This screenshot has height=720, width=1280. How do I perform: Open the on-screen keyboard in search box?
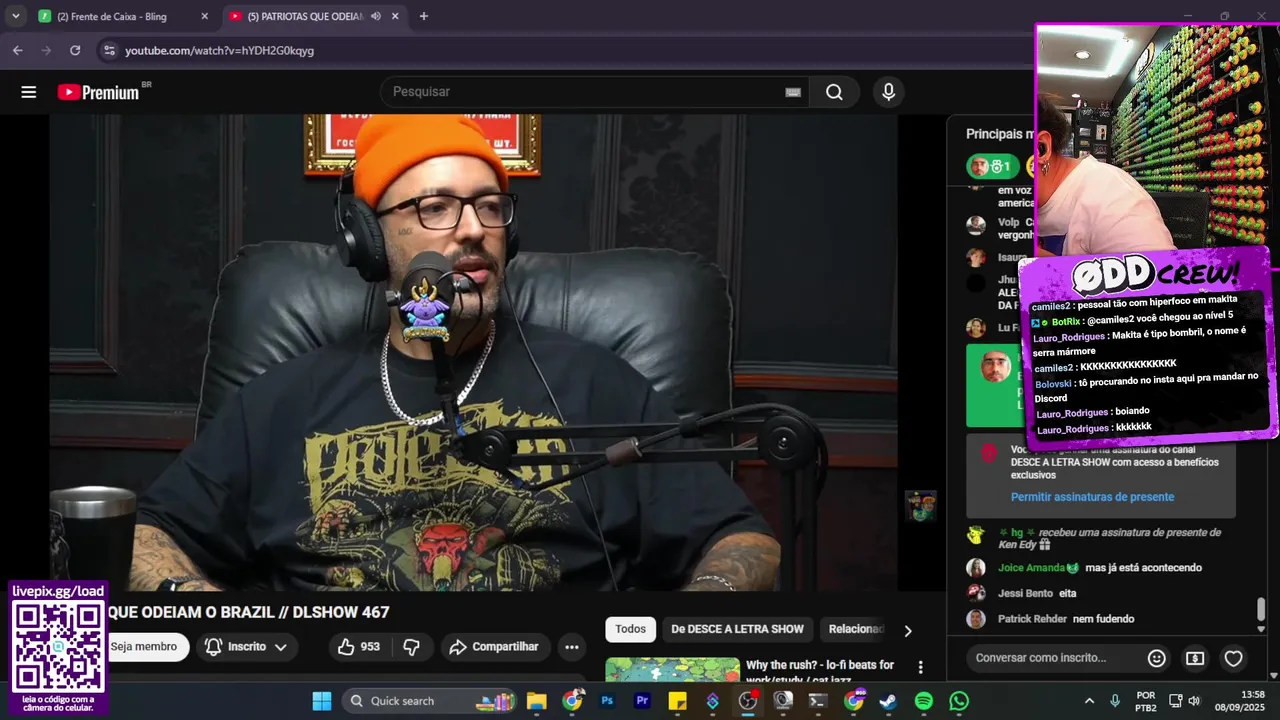click(793, 92)
